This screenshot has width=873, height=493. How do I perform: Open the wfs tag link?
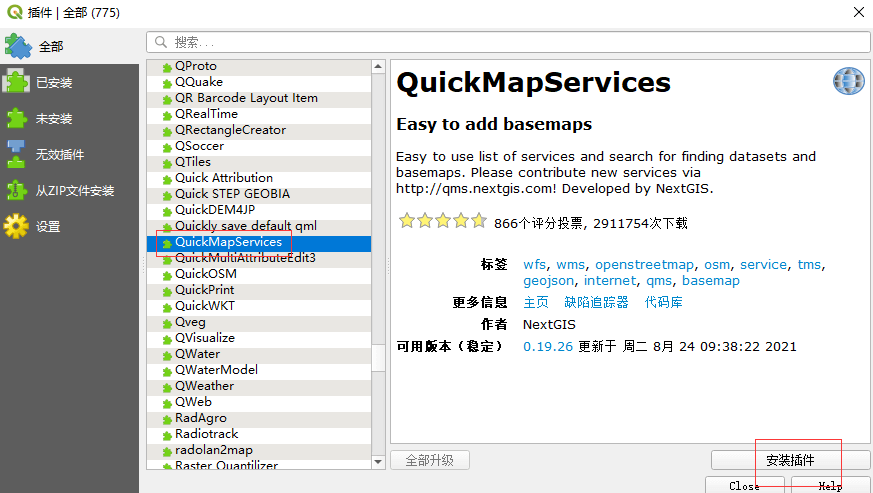[x=534, y=265]
